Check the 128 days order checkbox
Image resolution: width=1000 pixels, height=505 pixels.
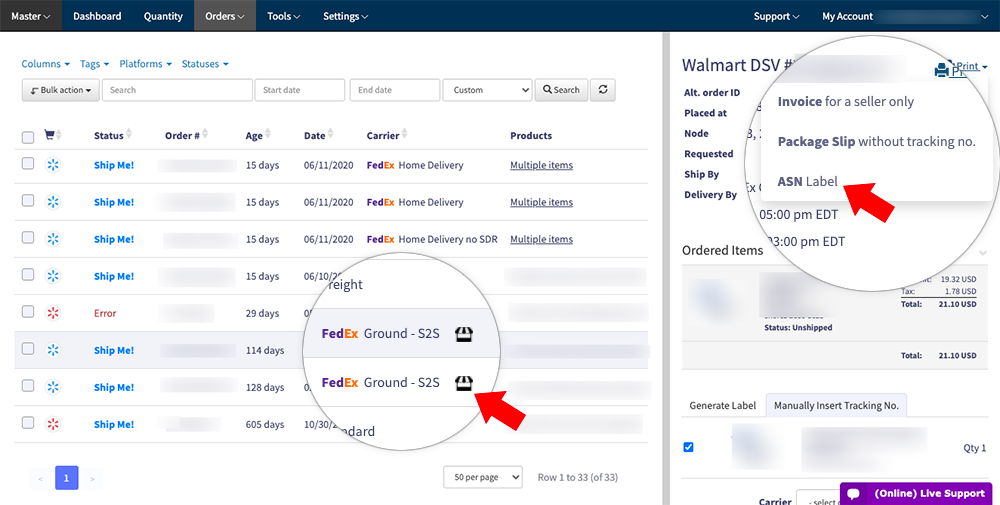coord(27,385)
